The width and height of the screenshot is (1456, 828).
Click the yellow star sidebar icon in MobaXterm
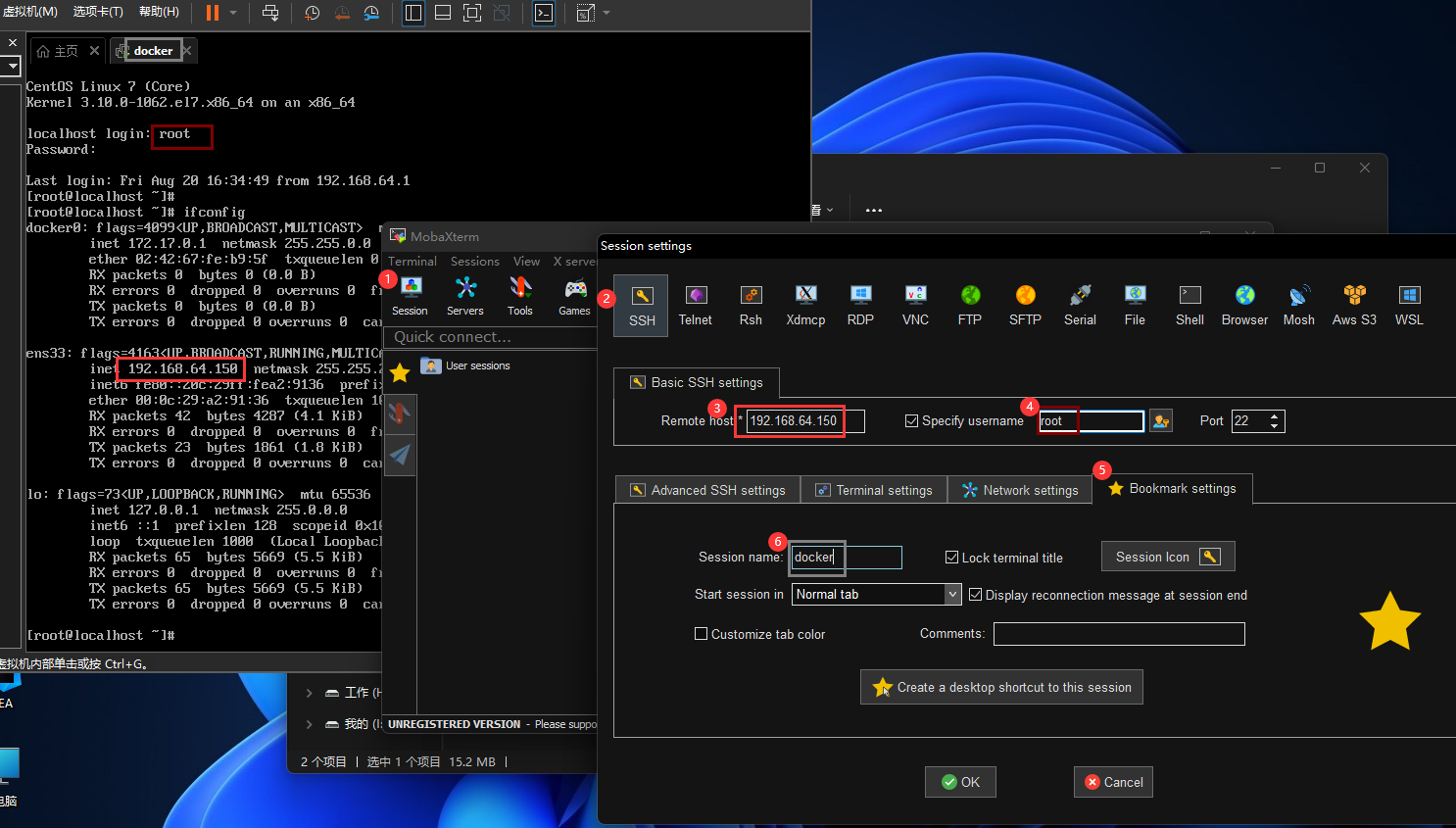(400, 373)
